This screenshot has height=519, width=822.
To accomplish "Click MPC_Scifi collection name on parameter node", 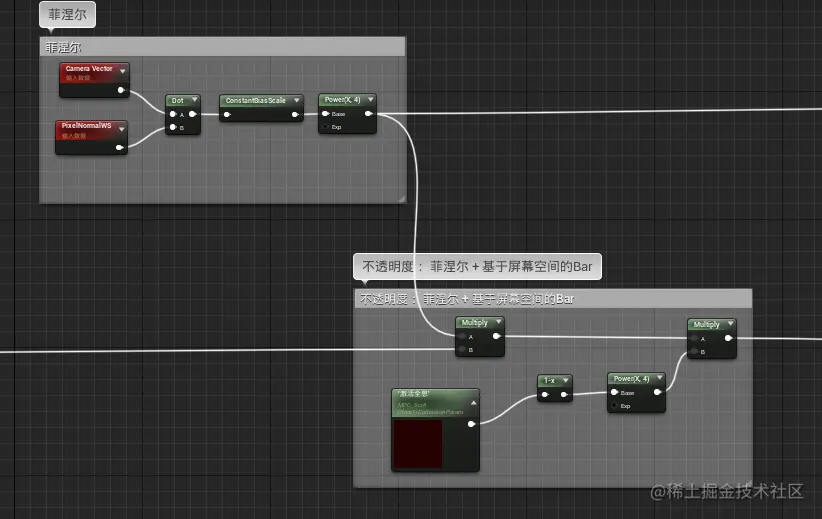I will coord(412,405).
